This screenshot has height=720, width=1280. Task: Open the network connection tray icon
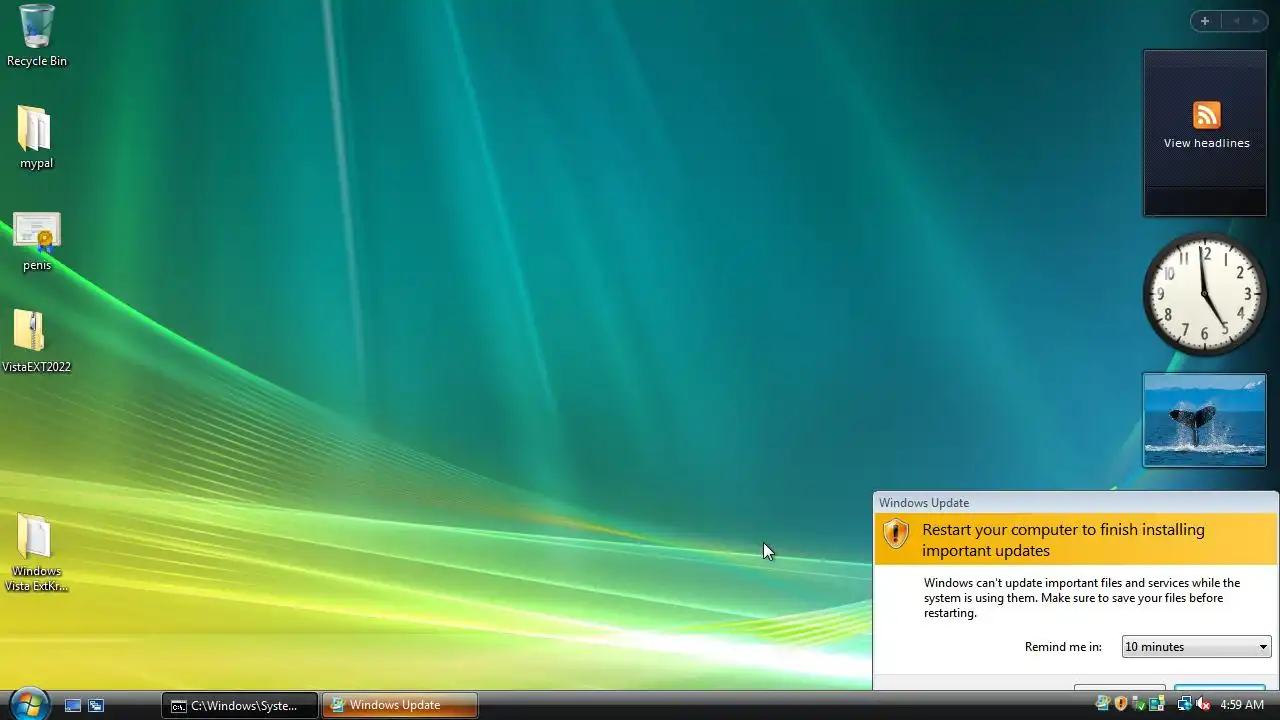[1184, 704]
